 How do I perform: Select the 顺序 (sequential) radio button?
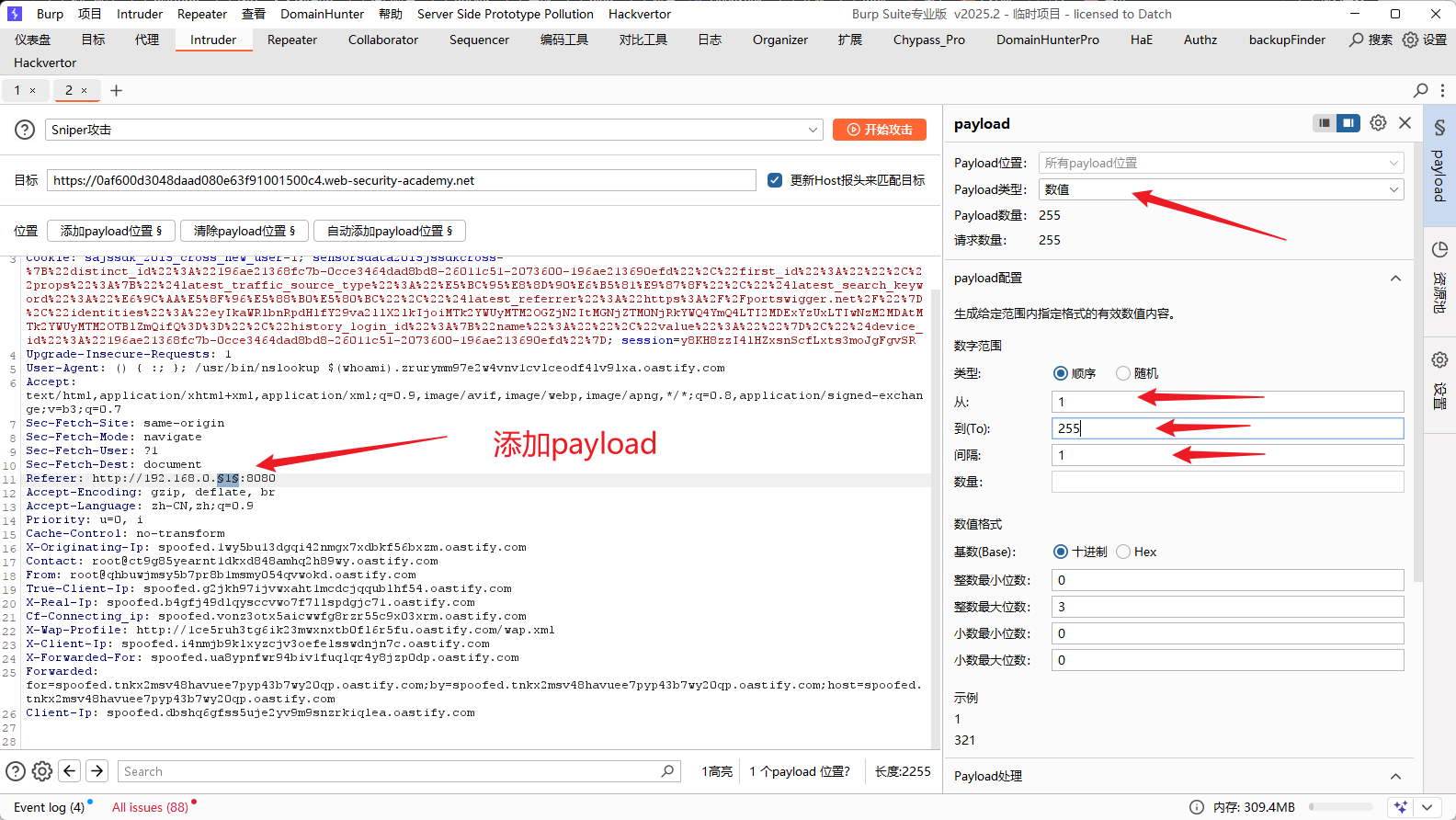pyautogui.click(x=1061, y=373)
